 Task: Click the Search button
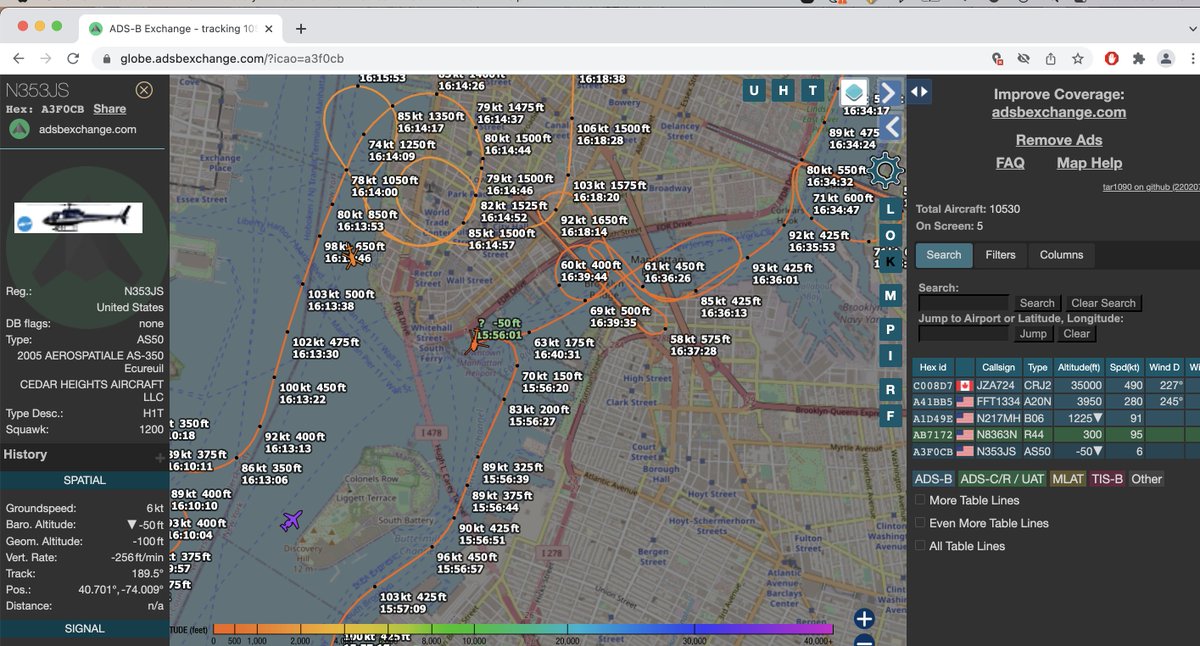(x=1037, y=303)
